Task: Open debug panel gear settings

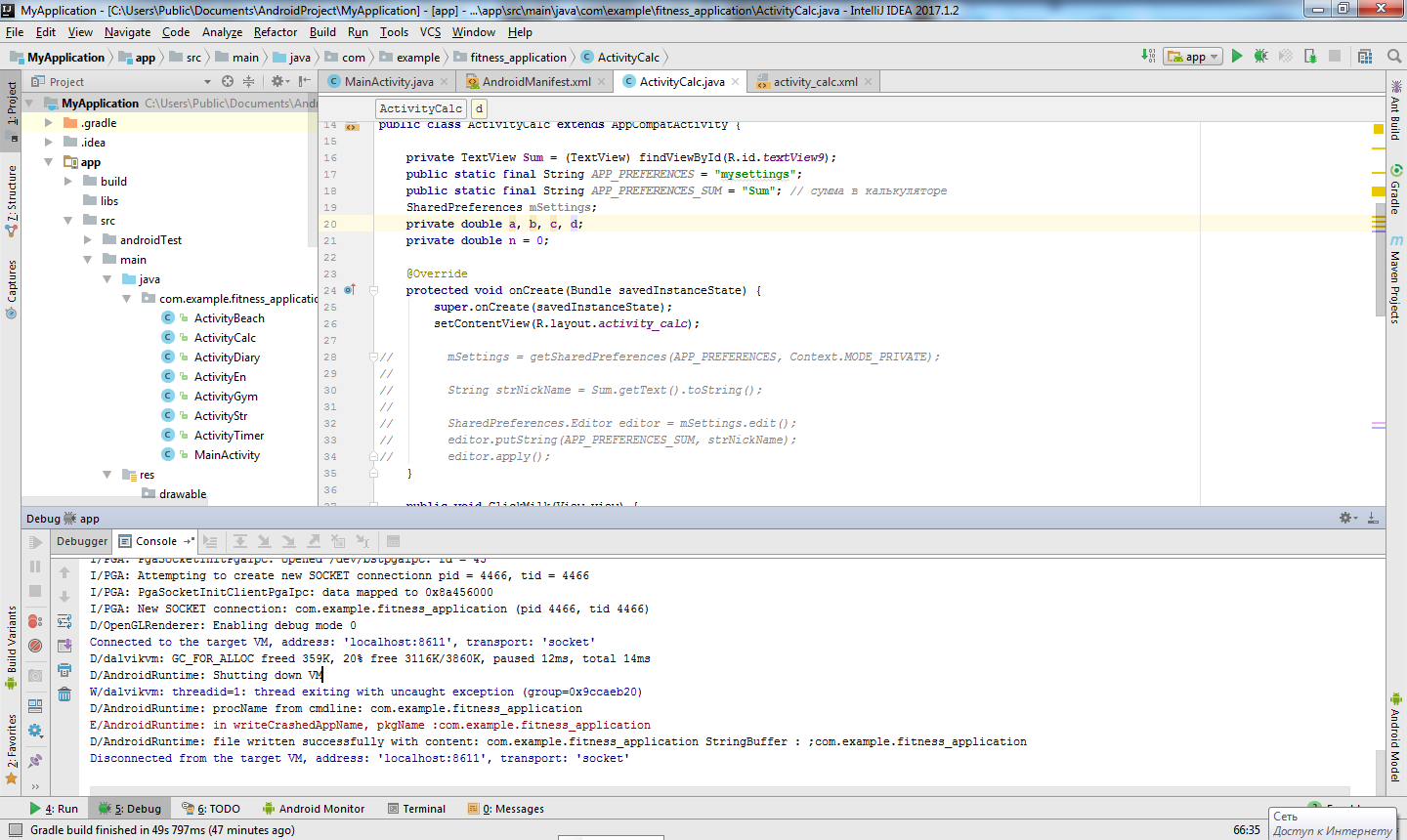Action: pos(1348,518)
